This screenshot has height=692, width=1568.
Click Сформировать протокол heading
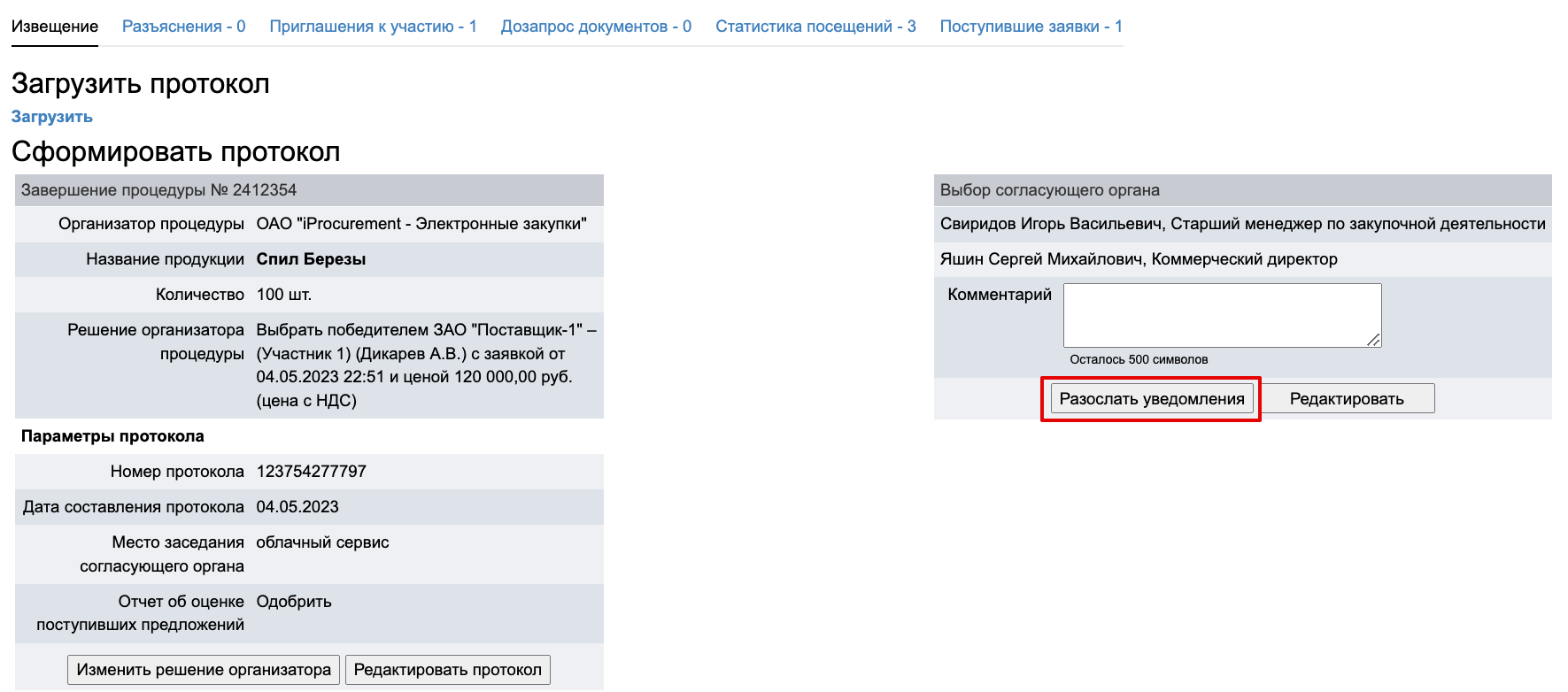pyautogui.click(x=176, y=151)
